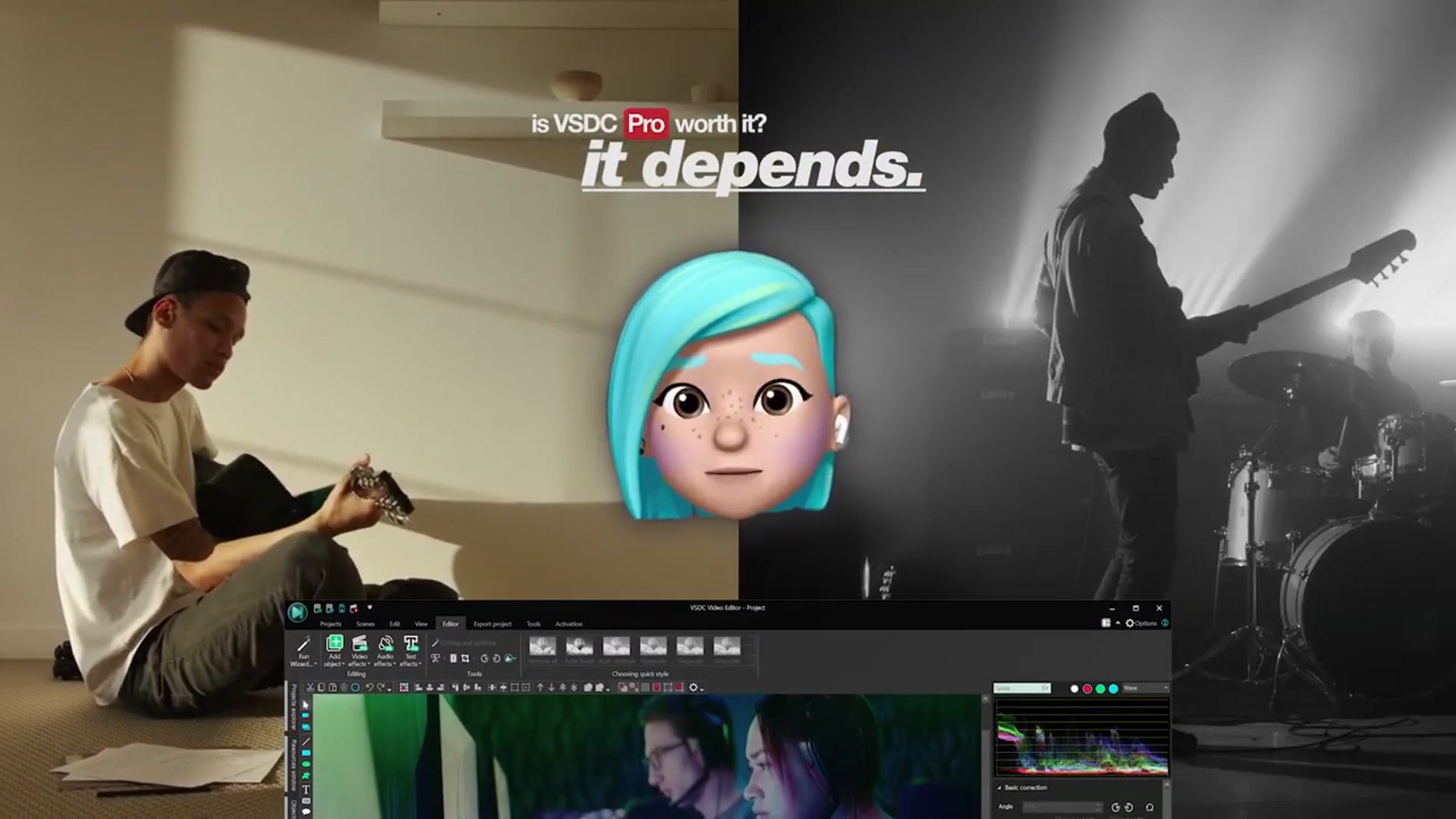Open the Run Wizard tool
The width and height of the screenshot is (1456, 819).
(x=303, y=651)
